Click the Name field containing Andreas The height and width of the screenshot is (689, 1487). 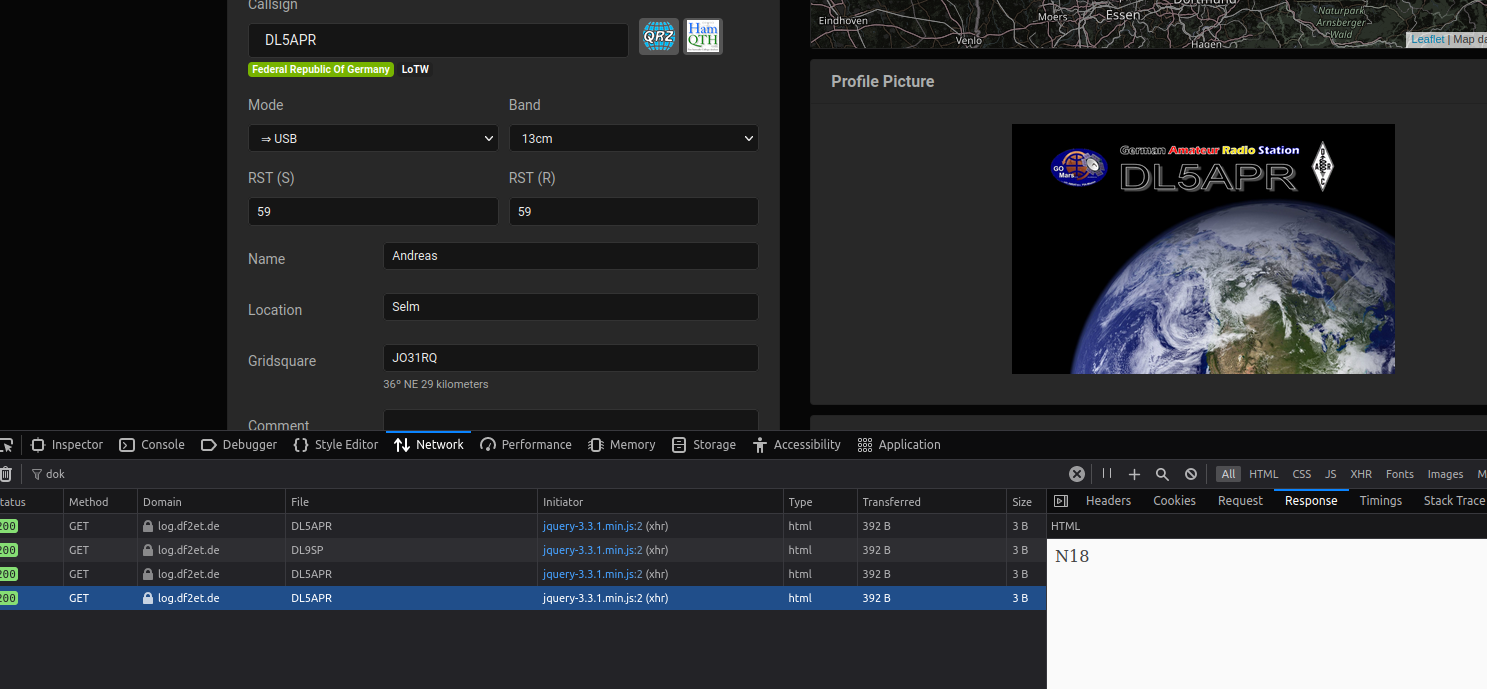pyautogui.click(x=570, y=256)
